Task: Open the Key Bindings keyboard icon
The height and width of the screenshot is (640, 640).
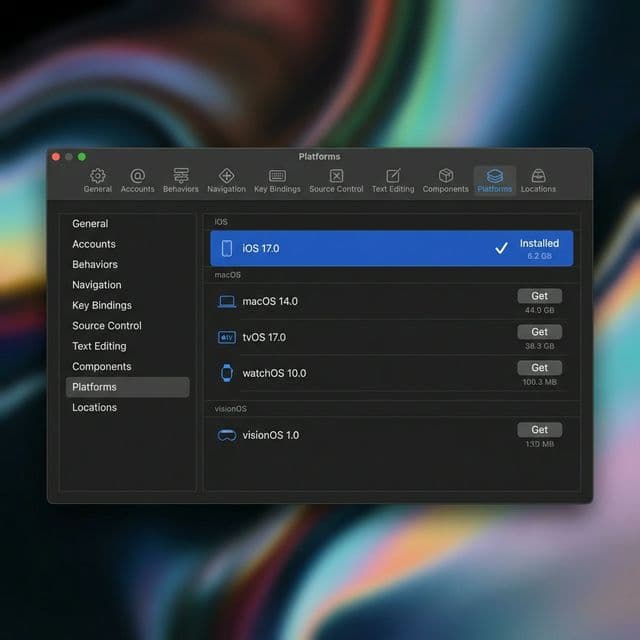Action: 277,180
